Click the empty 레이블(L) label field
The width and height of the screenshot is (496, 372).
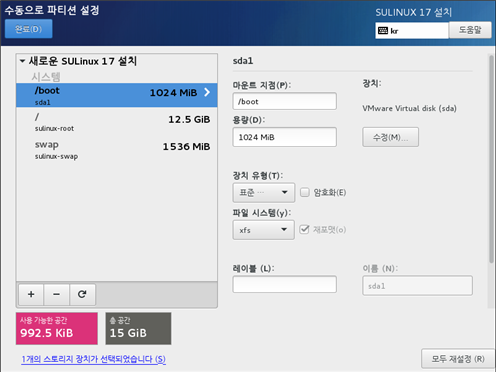[x=284, y=284]
